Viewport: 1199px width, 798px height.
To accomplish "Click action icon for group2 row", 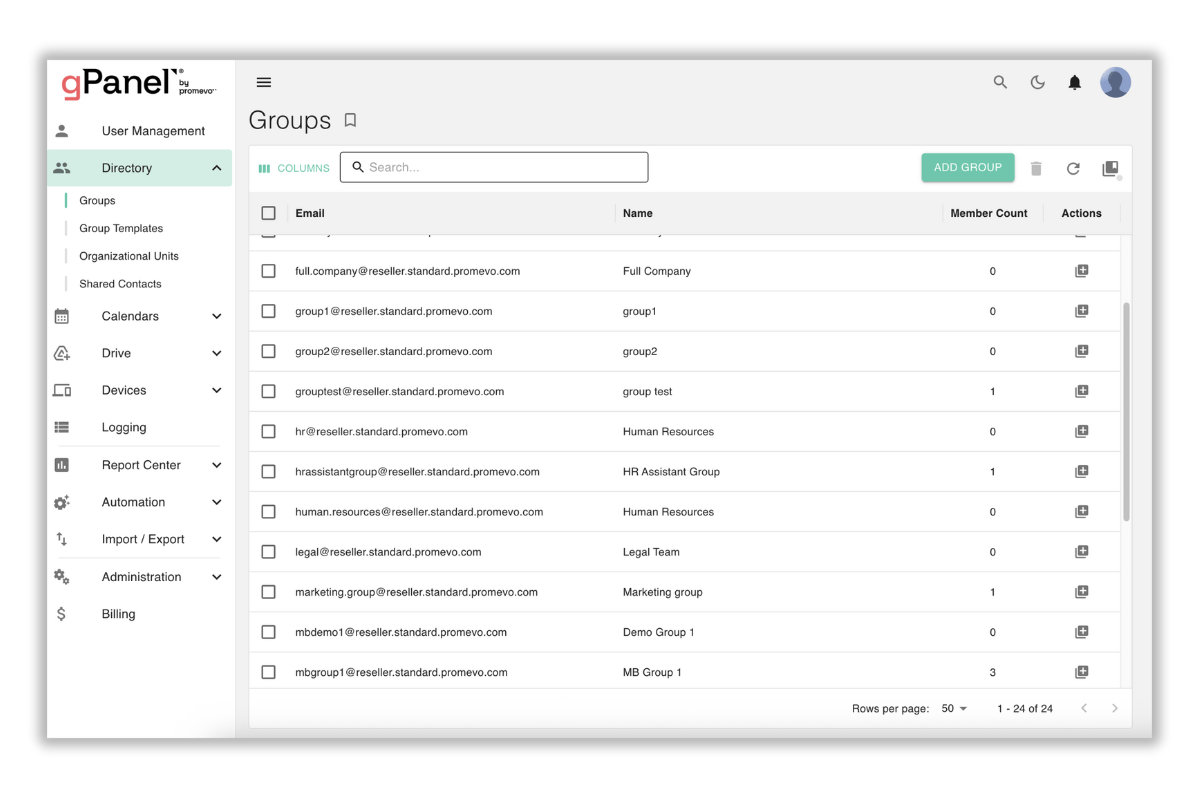I will pos(1081,351).
